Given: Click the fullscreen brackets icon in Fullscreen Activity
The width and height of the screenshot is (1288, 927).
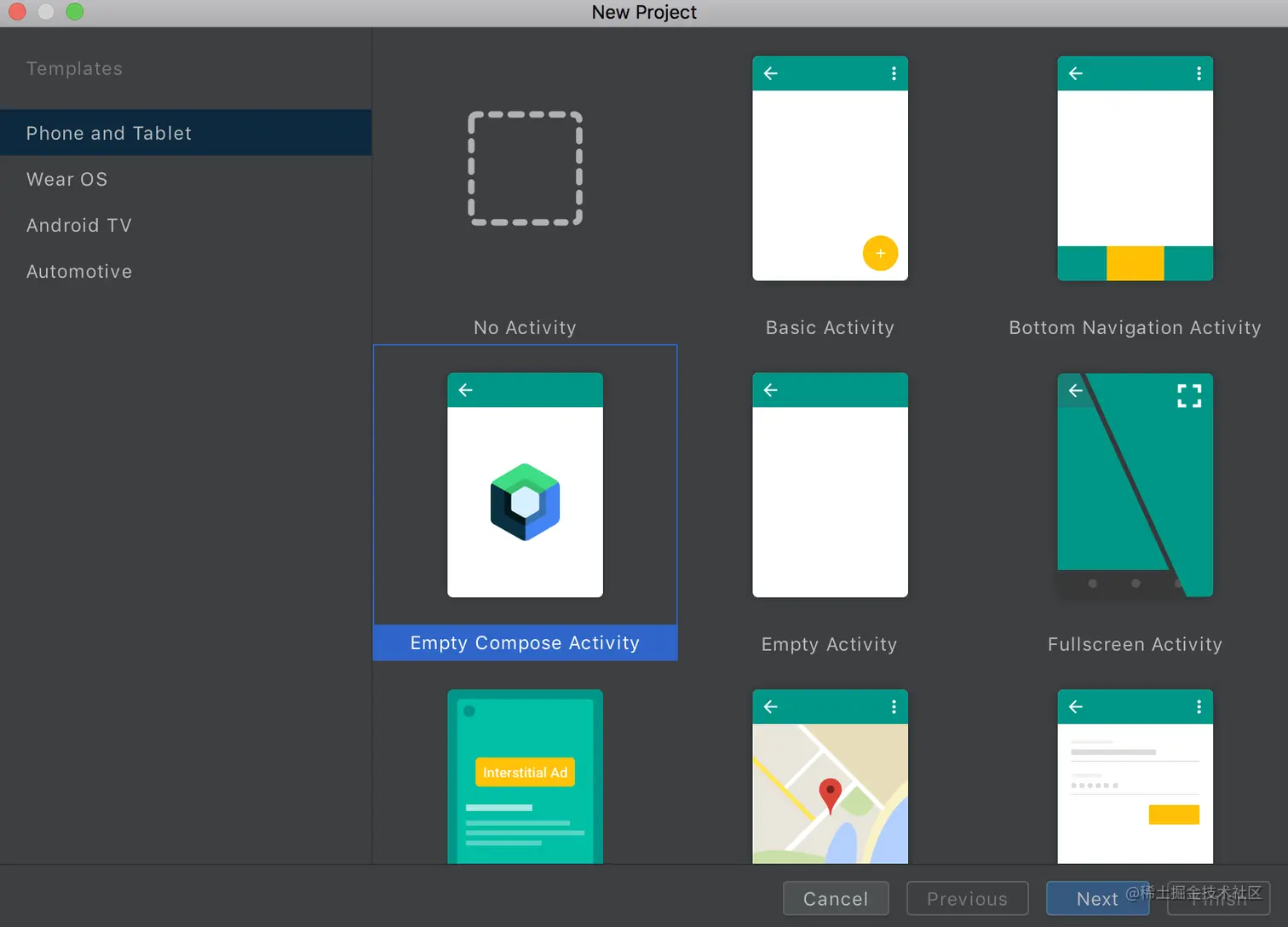Looking at the screenshot, I should tap(1189, 395).
